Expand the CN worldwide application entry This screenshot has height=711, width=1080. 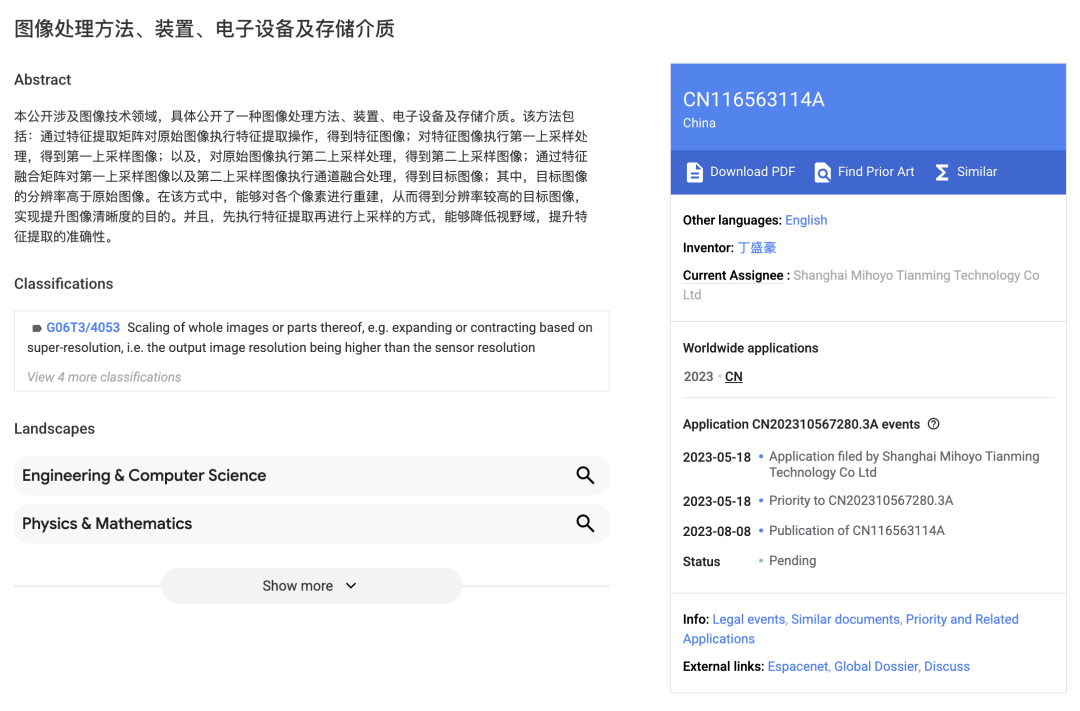[x=733, y=376]
